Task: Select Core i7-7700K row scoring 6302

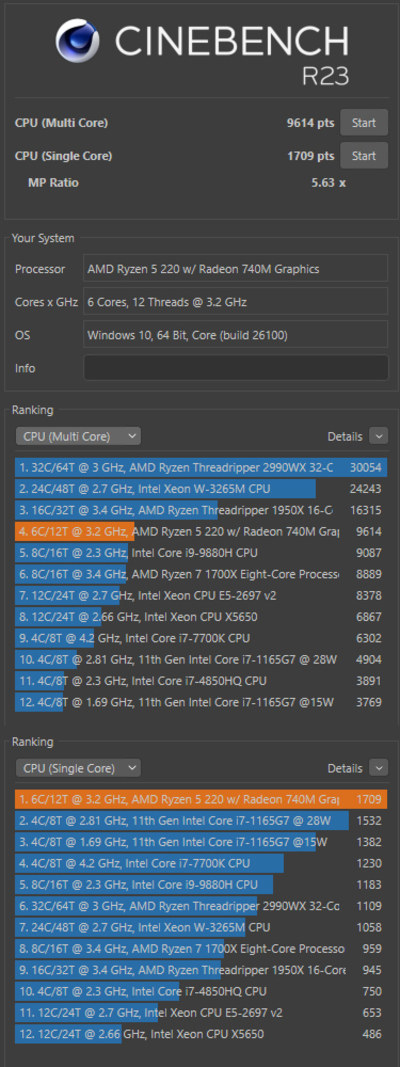Action: [201, 638]
